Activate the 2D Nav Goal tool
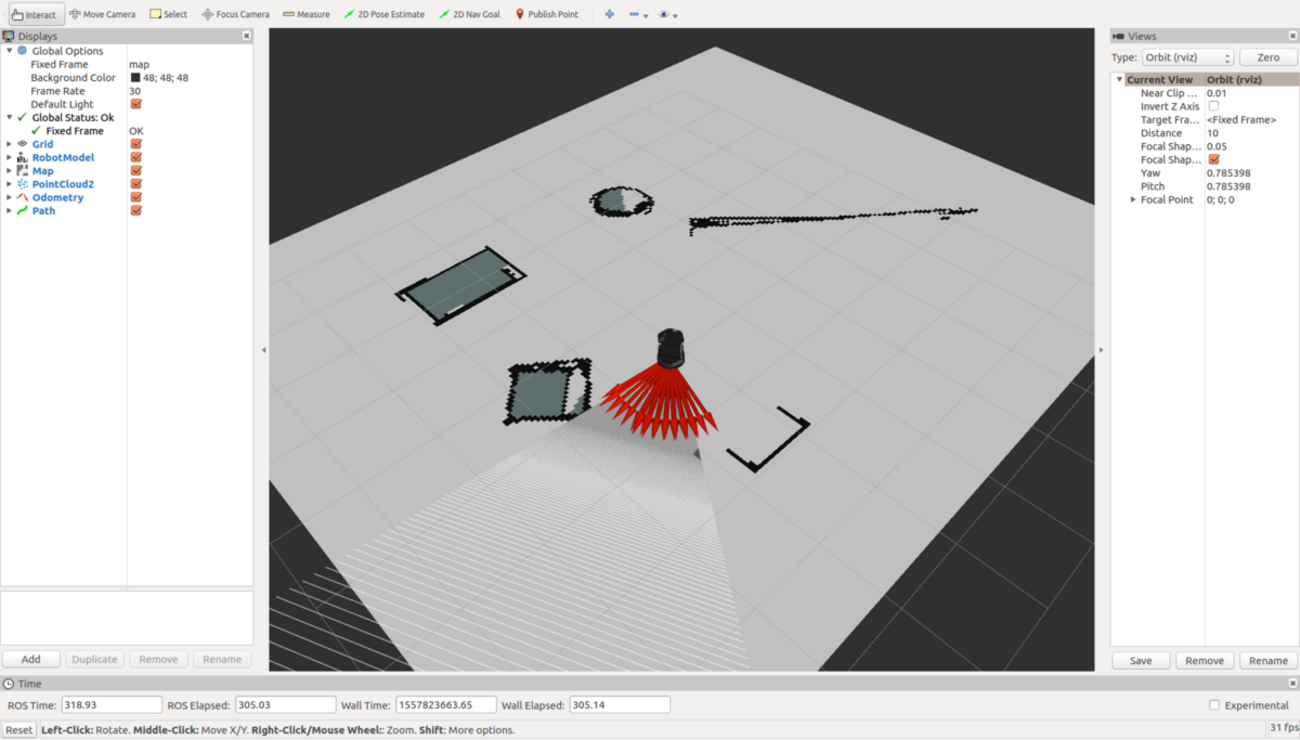Screen dimensions: 1300x740 pyautogui.click(x=470, y=14)
